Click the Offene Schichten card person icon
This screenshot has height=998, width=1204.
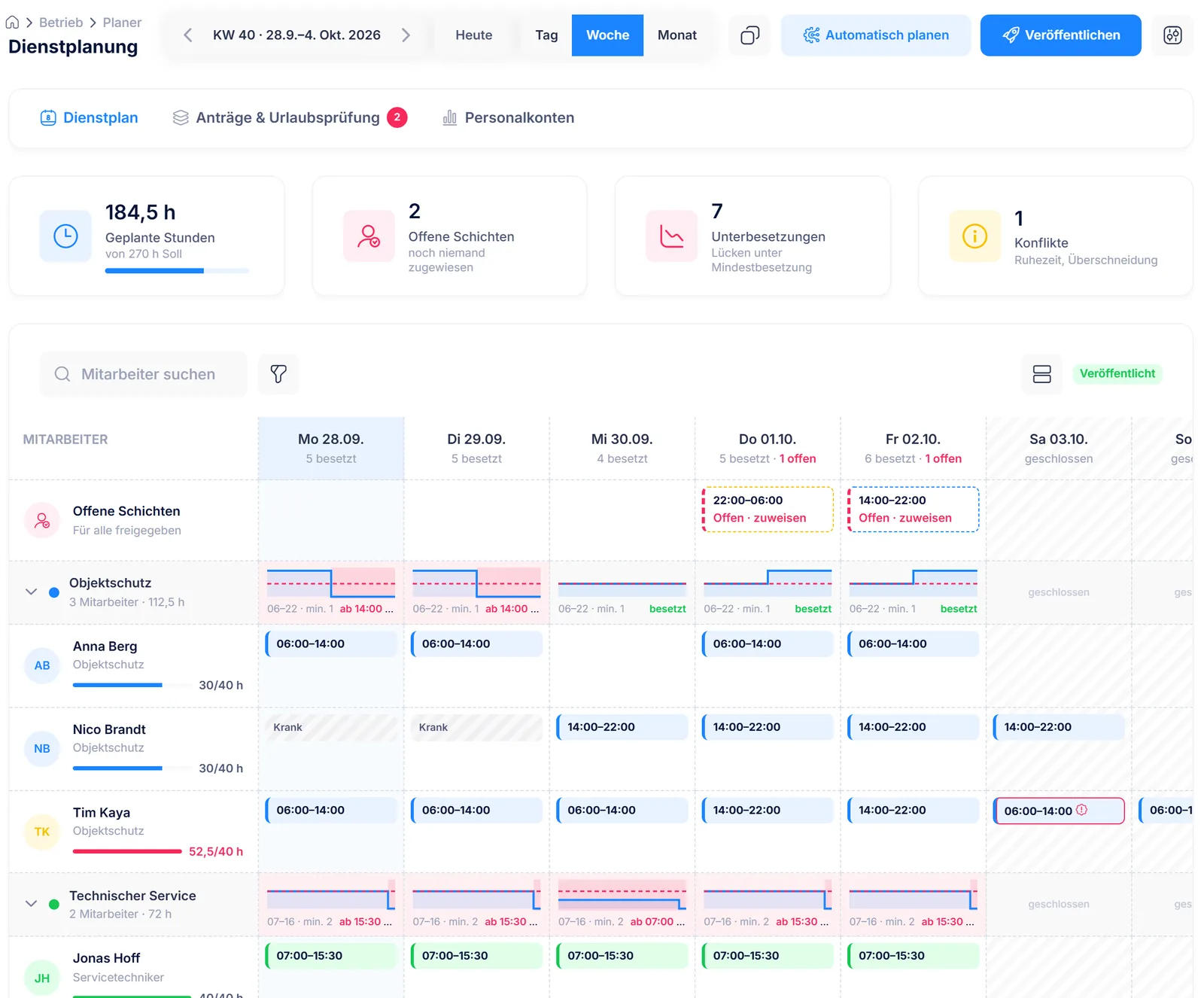(x=369, y=236)
